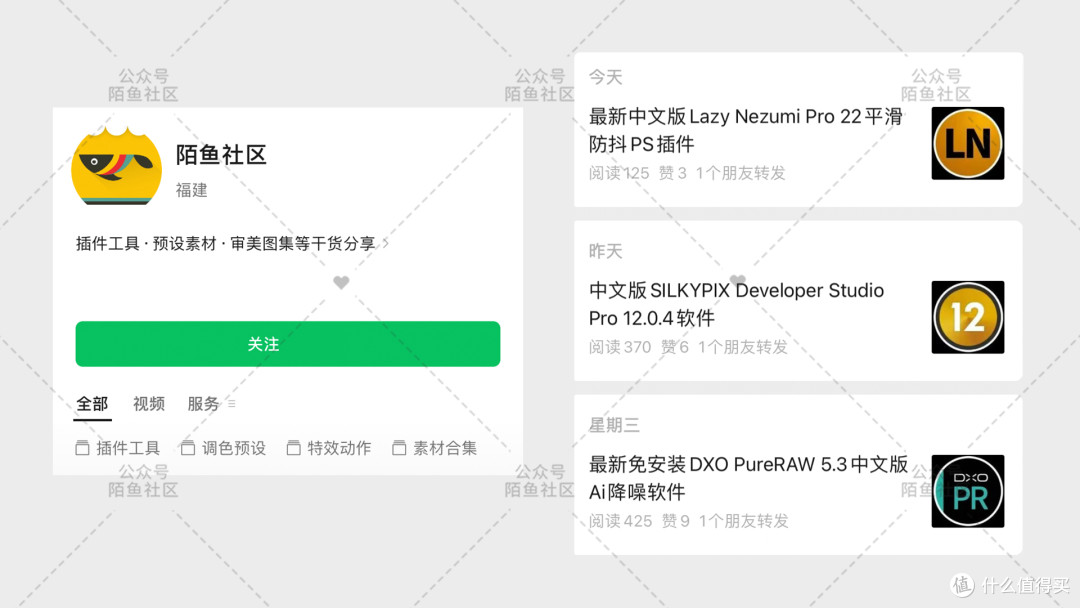Click the 赞 9 like count
The width and height of the screenshot is (1080, 608).
[676, 521]
